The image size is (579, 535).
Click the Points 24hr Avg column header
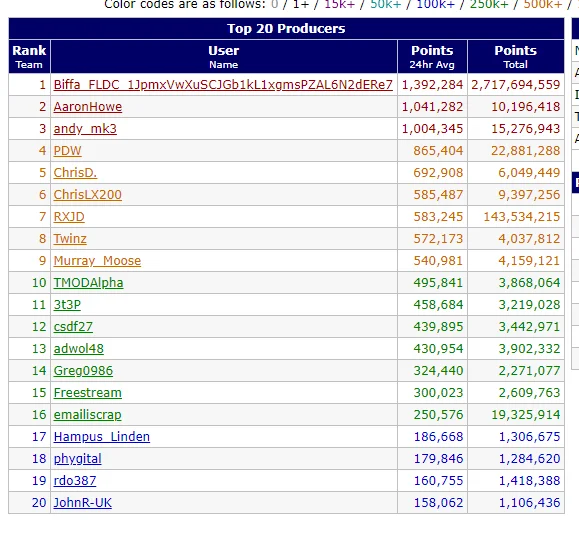coord(432,56)
